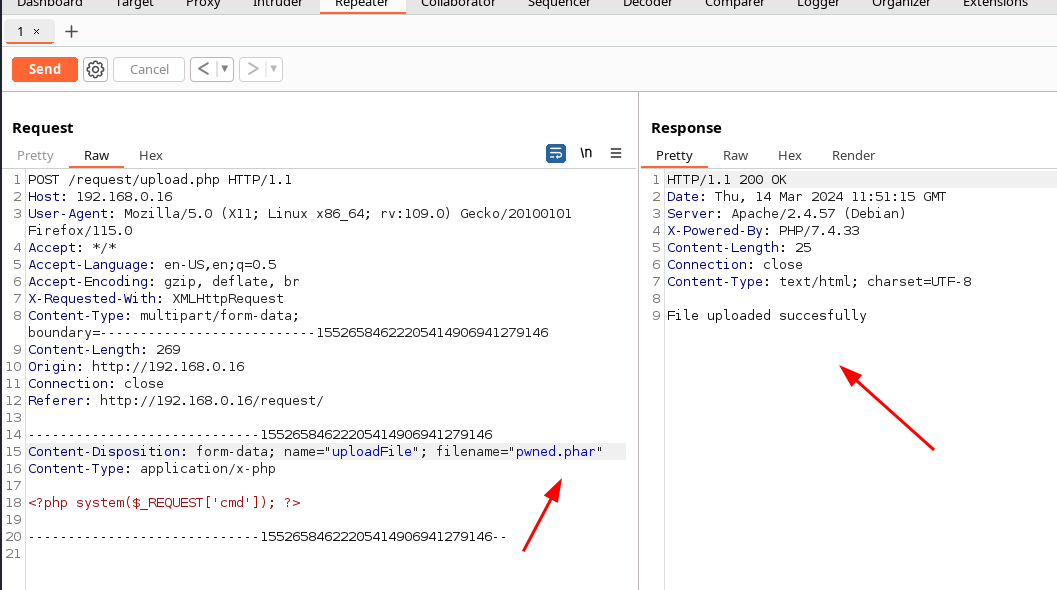
Task: Click the Response panel heading
Action: pos(686,128)
